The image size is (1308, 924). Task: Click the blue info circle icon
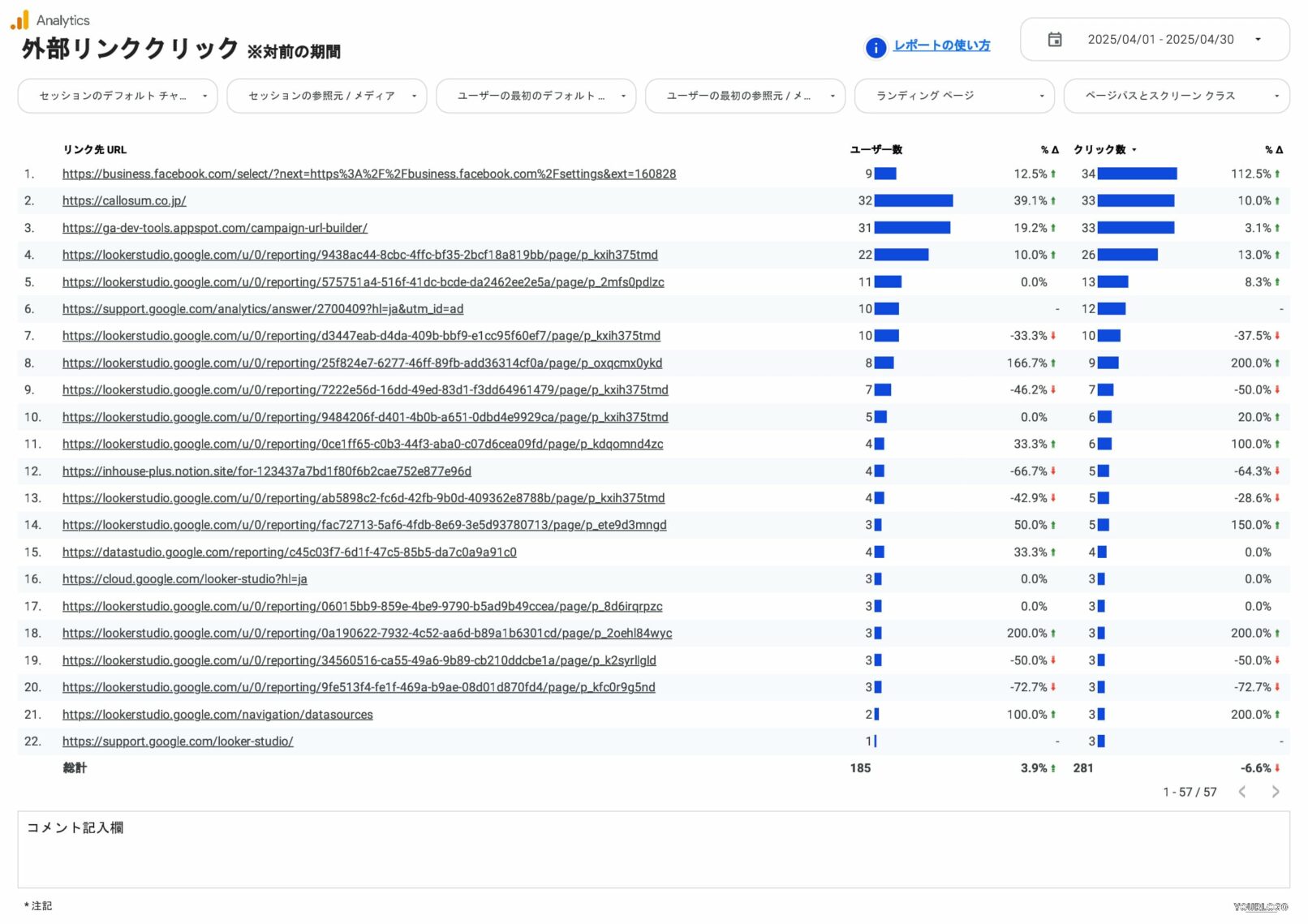point(876,48)
